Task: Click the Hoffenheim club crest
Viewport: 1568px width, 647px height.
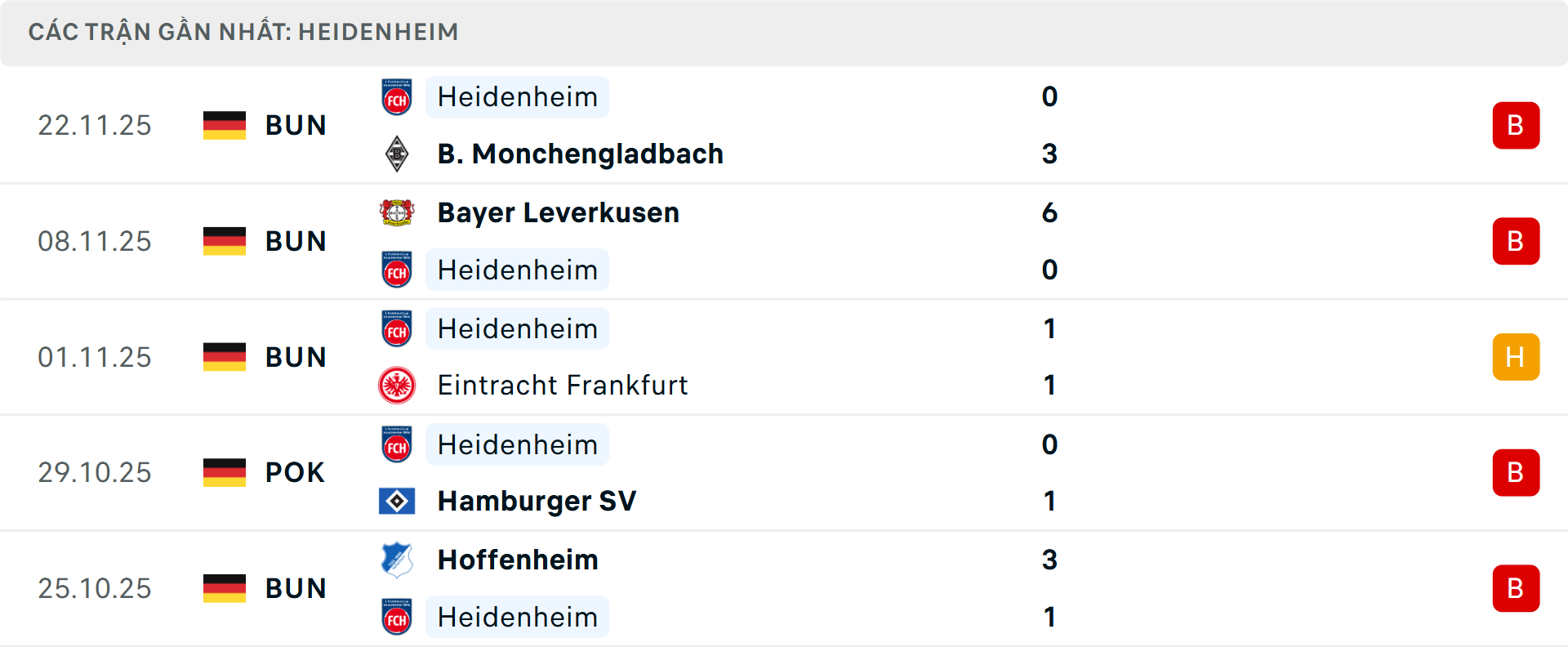Action: [x=397, y=560]
